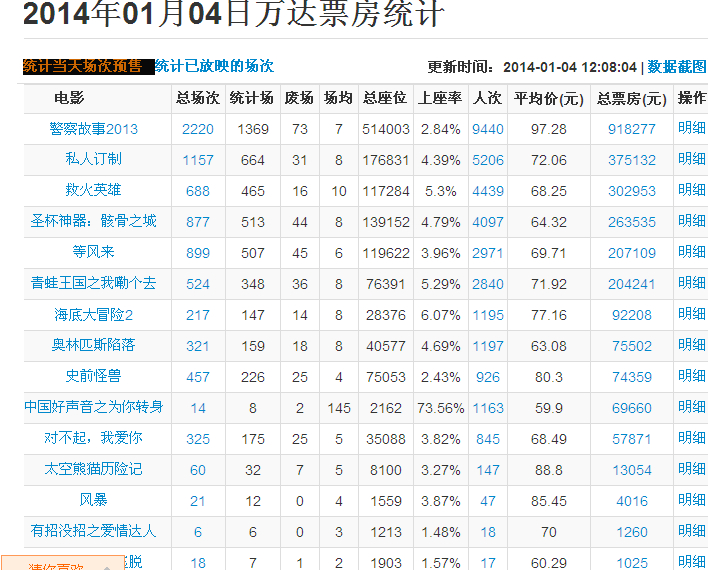This screenshot has height=570, width=708.
Task: Click box office total 92208
Action: (632, 315)
